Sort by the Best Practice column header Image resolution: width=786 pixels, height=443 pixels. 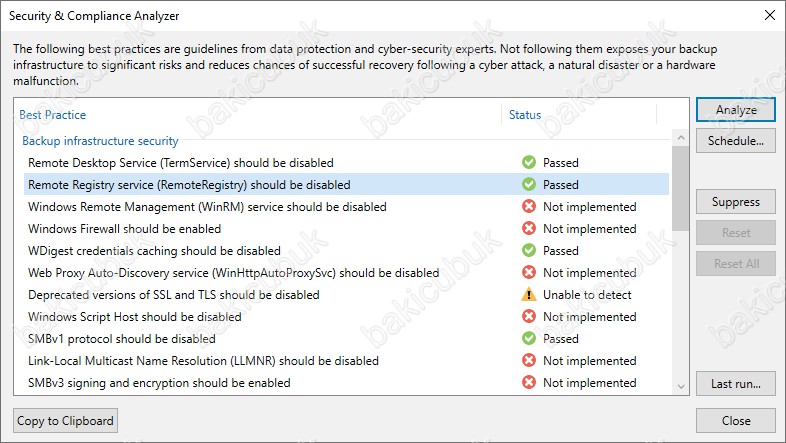coord(53,115)
